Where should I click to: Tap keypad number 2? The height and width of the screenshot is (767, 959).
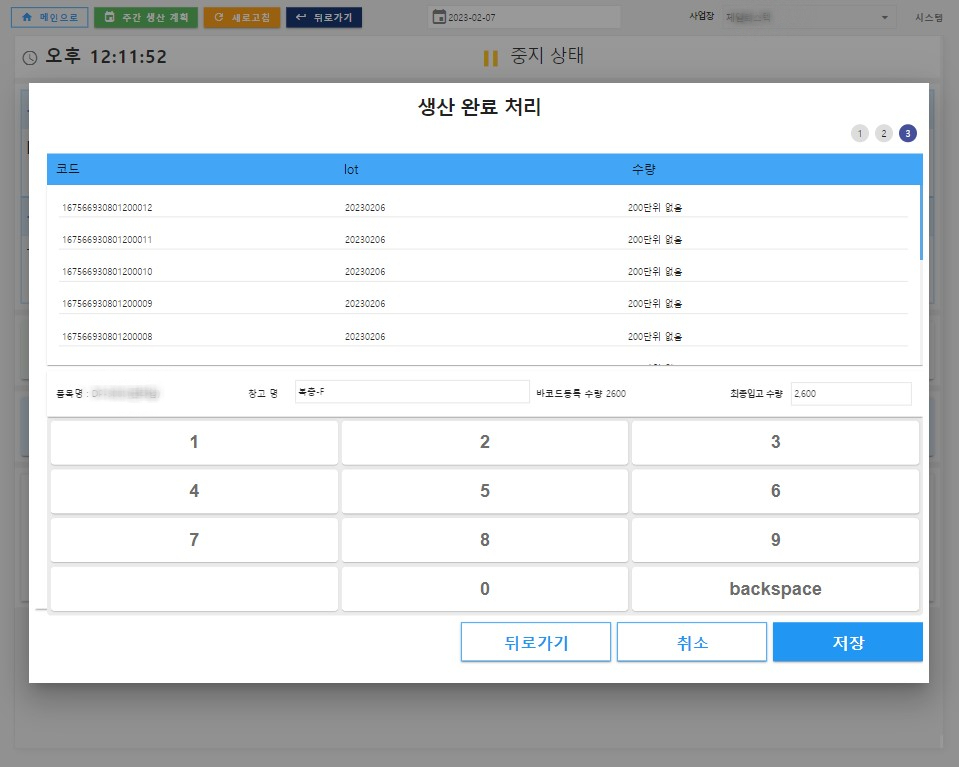tap(484, 442)
